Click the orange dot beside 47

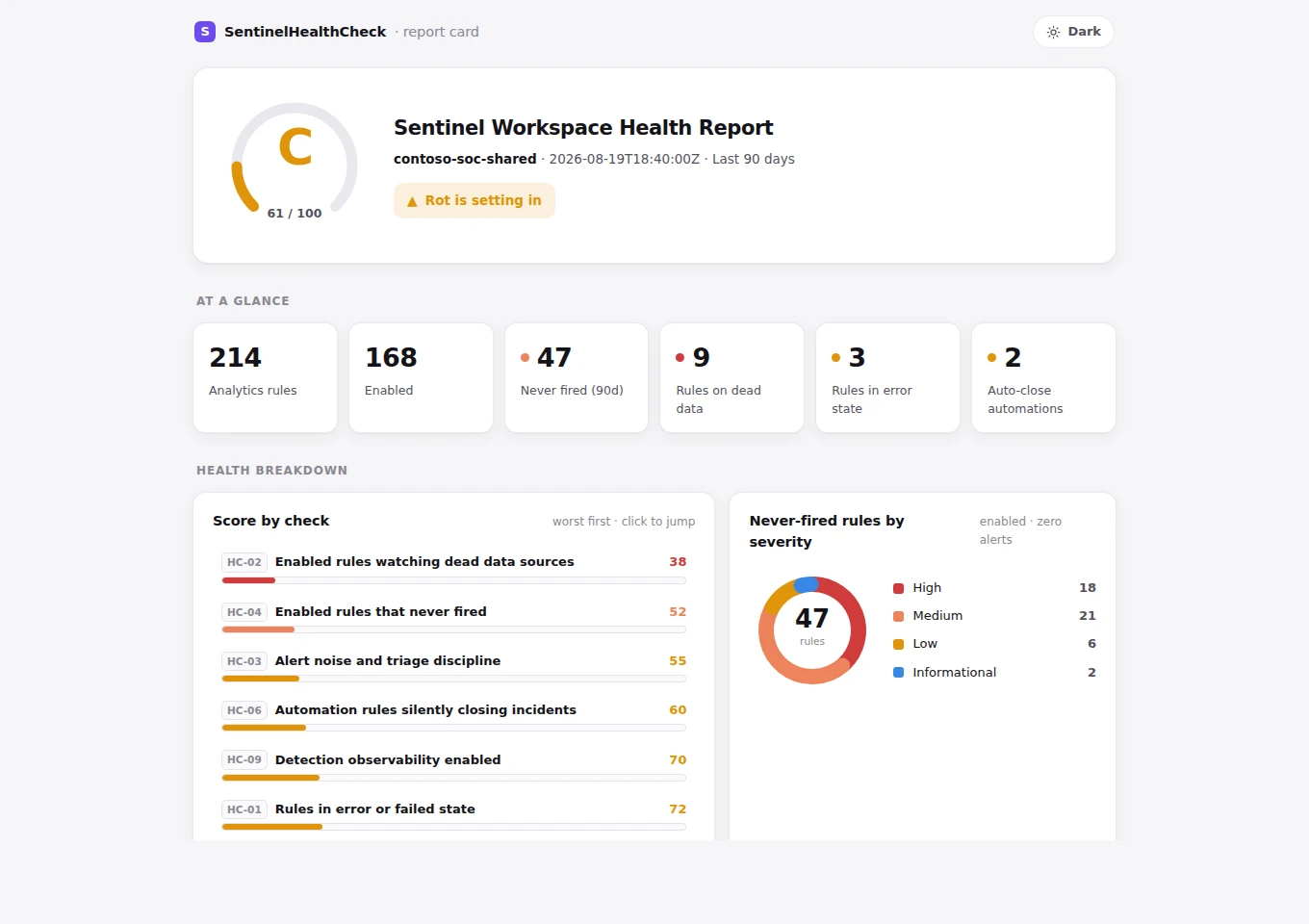point(525,358)
